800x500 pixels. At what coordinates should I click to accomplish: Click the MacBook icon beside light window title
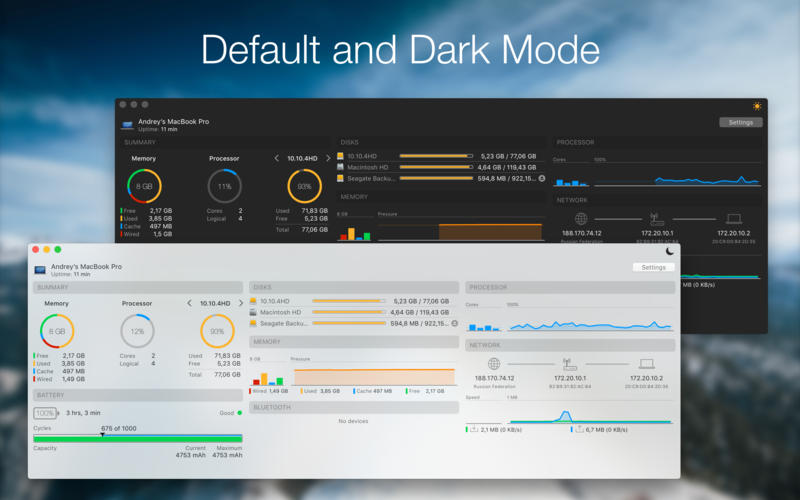40,270
